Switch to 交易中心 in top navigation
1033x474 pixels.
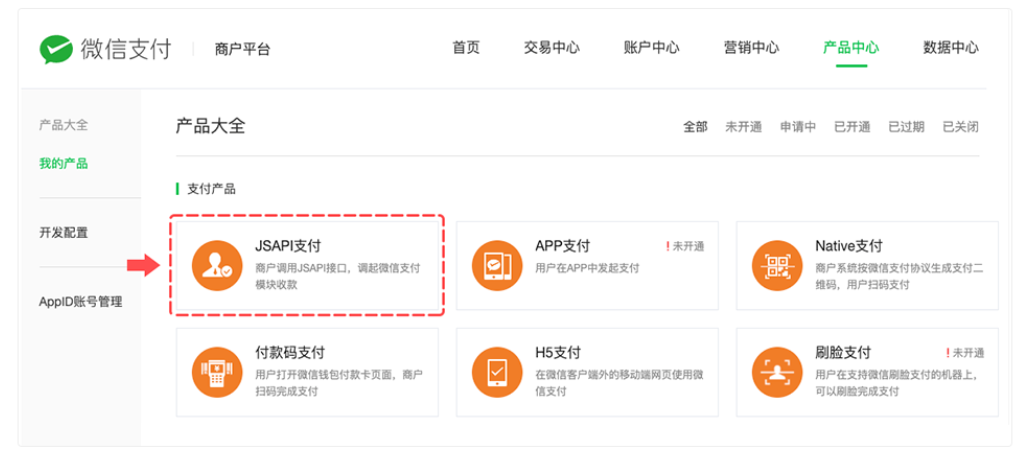(551, 48)
